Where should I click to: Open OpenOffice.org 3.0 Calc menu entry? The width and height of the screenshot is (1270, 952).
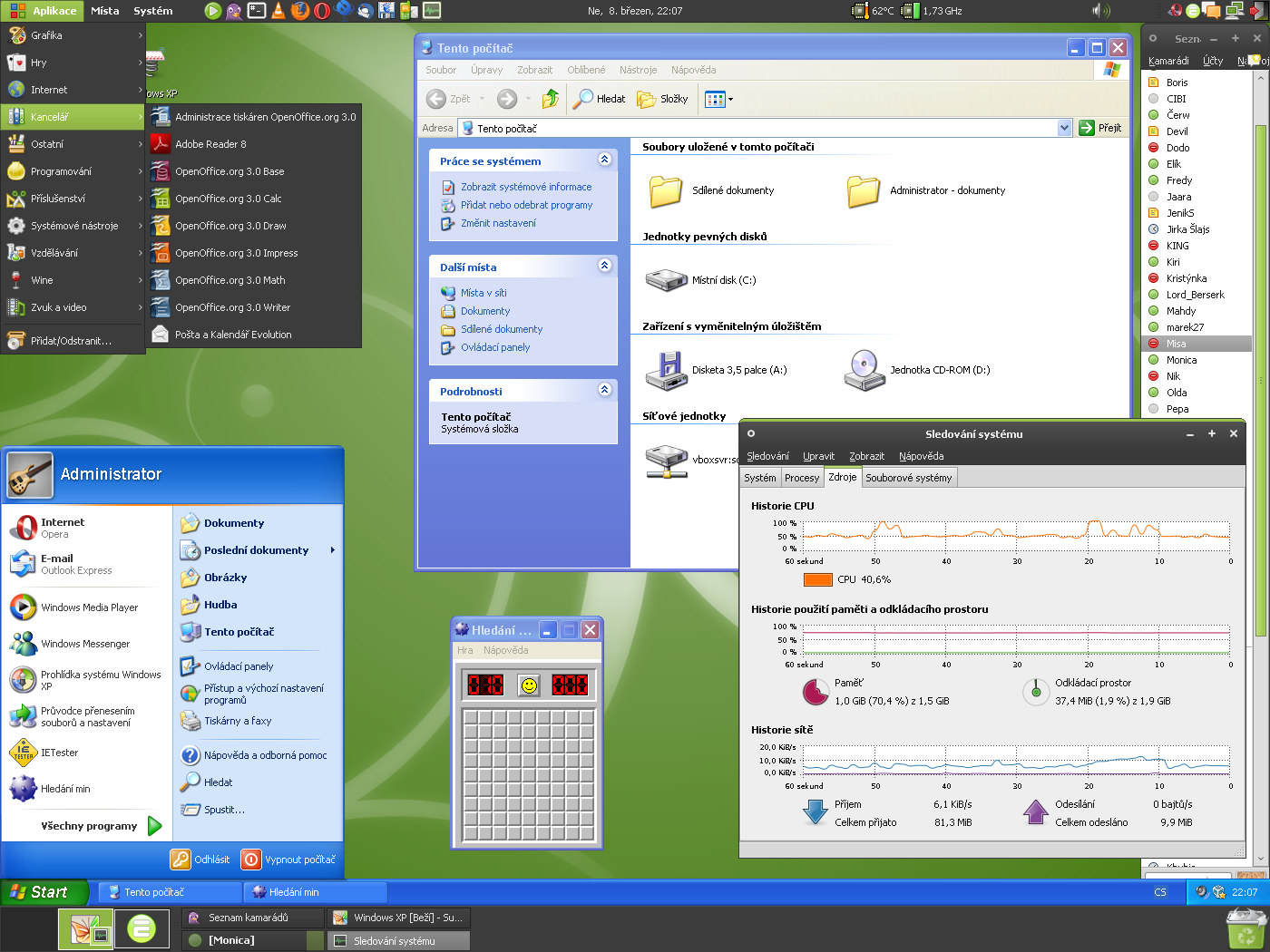254,199
